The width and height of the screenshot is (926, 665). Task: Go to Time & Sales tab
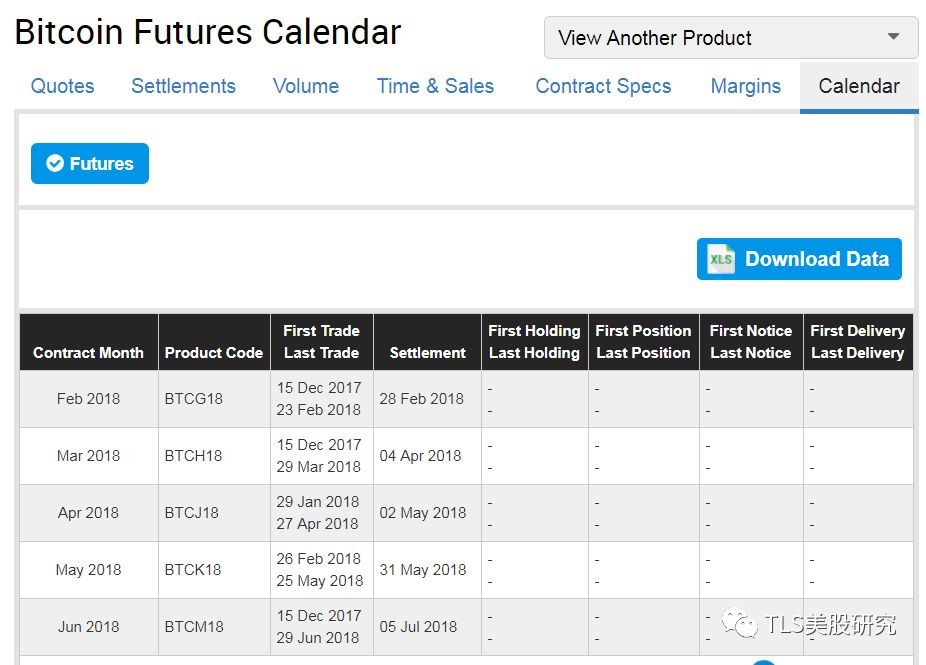click(435, 86)
